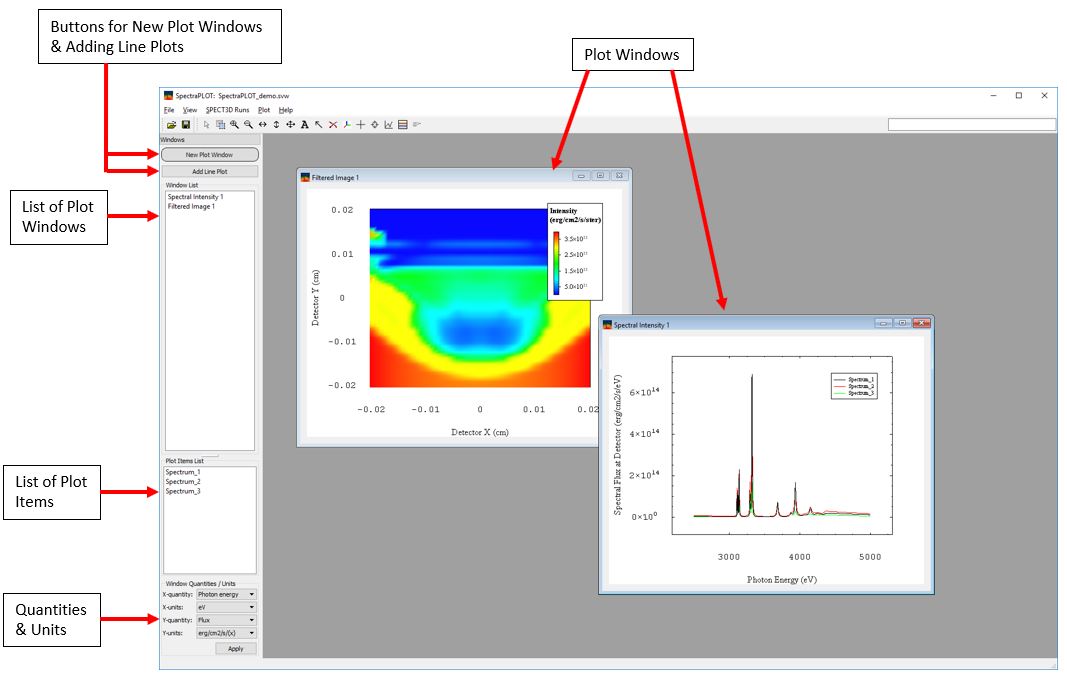This screenshot has width=1067, height=678.
Task: Click the Open file folder icon
Action: point(171,125)
